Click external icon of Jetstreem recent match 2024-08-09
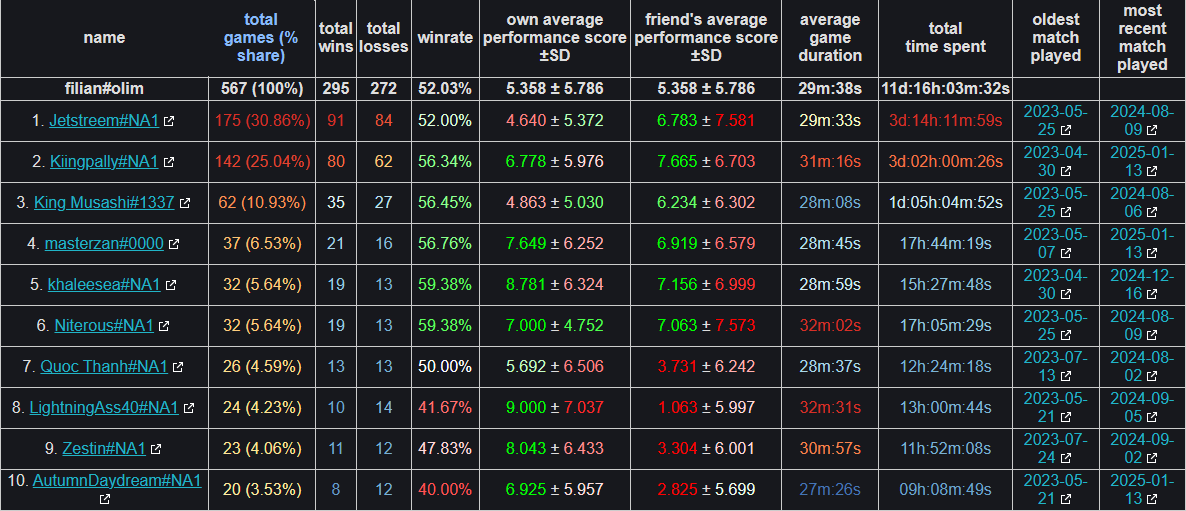The height and width of the screenshot is (511, 1186). (x=1151, y=129)
